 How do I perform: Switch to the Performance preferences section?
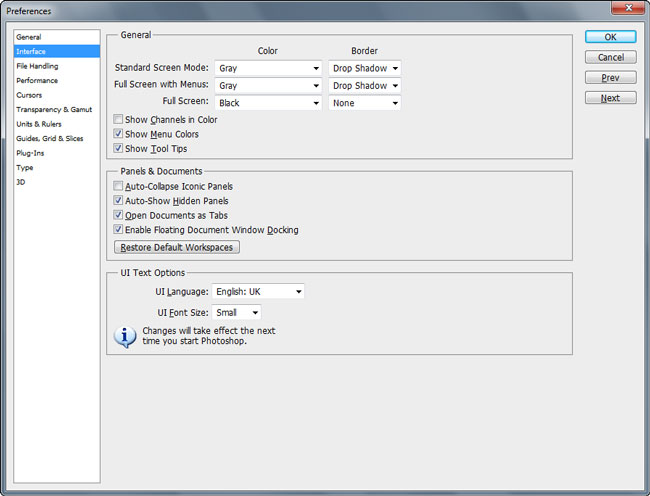pyautogui.click(x=37, y=81)
